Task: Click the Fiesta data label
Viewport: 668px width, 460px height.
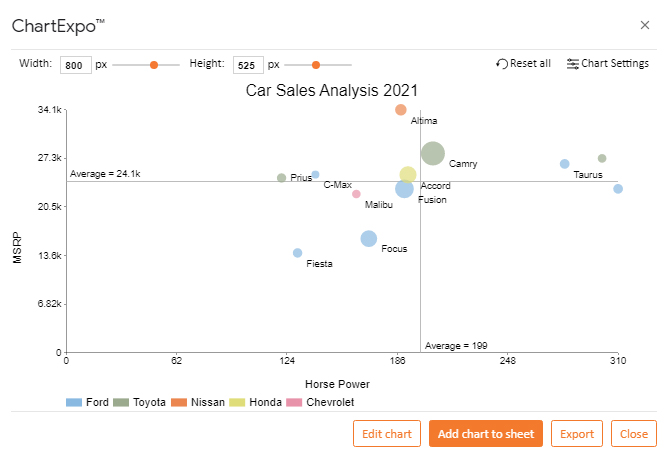Action: 319,264
